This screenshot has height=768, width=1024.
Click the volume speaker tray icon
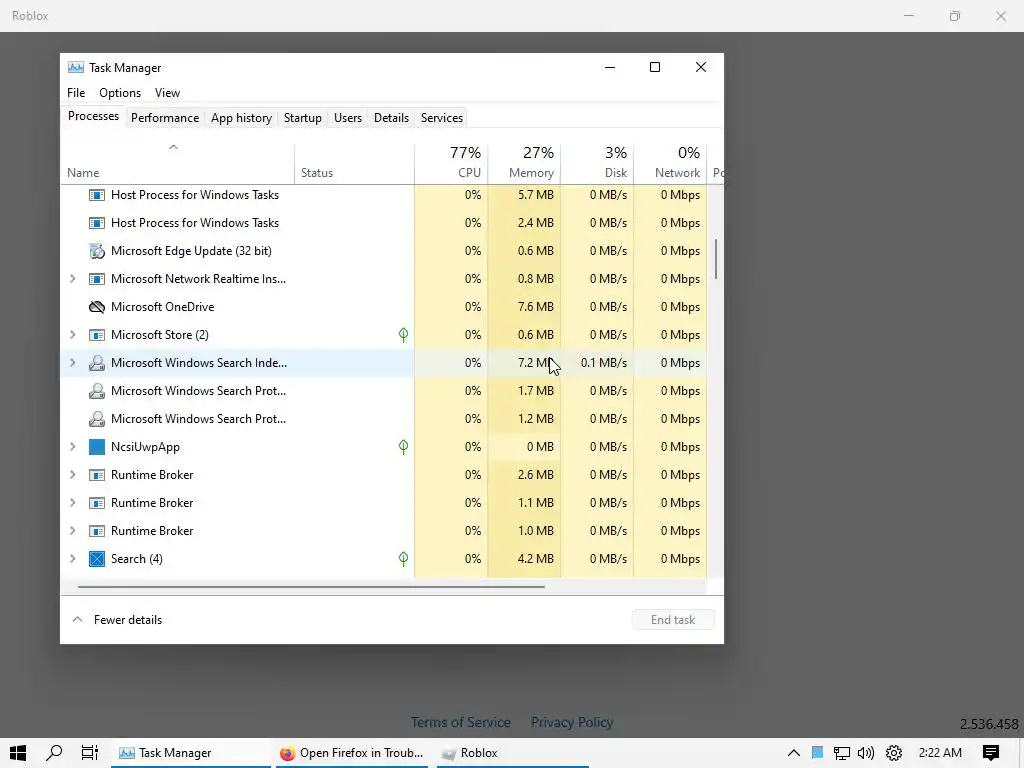click(866, 753)
